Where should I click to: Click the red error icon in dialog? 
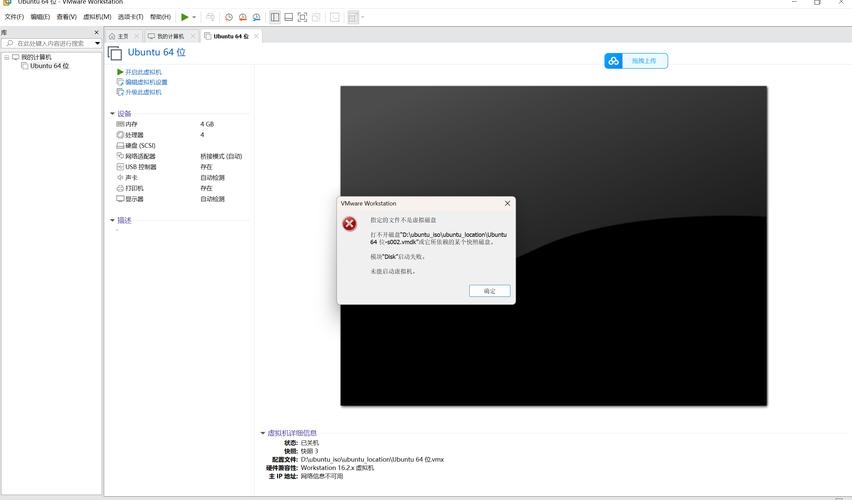349,223
